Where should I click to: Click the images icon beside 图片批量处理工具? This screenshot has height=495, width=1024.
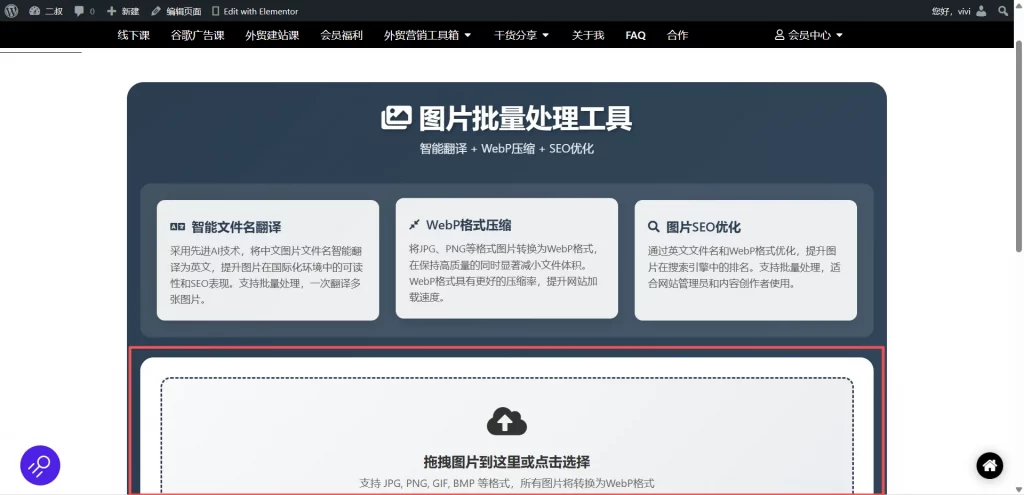pos(396,118)
